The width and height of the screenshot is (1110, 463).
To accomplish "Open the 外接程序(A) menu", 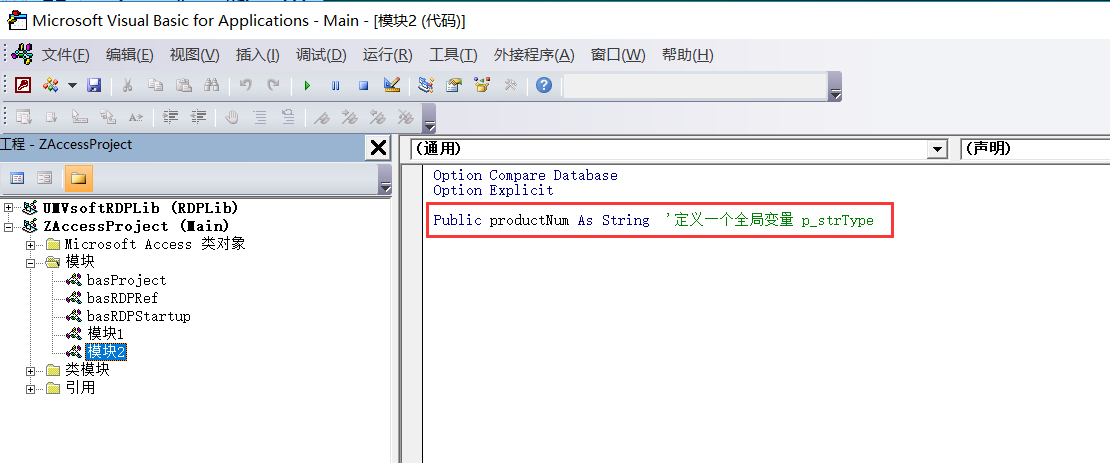I will pos(534,55).
